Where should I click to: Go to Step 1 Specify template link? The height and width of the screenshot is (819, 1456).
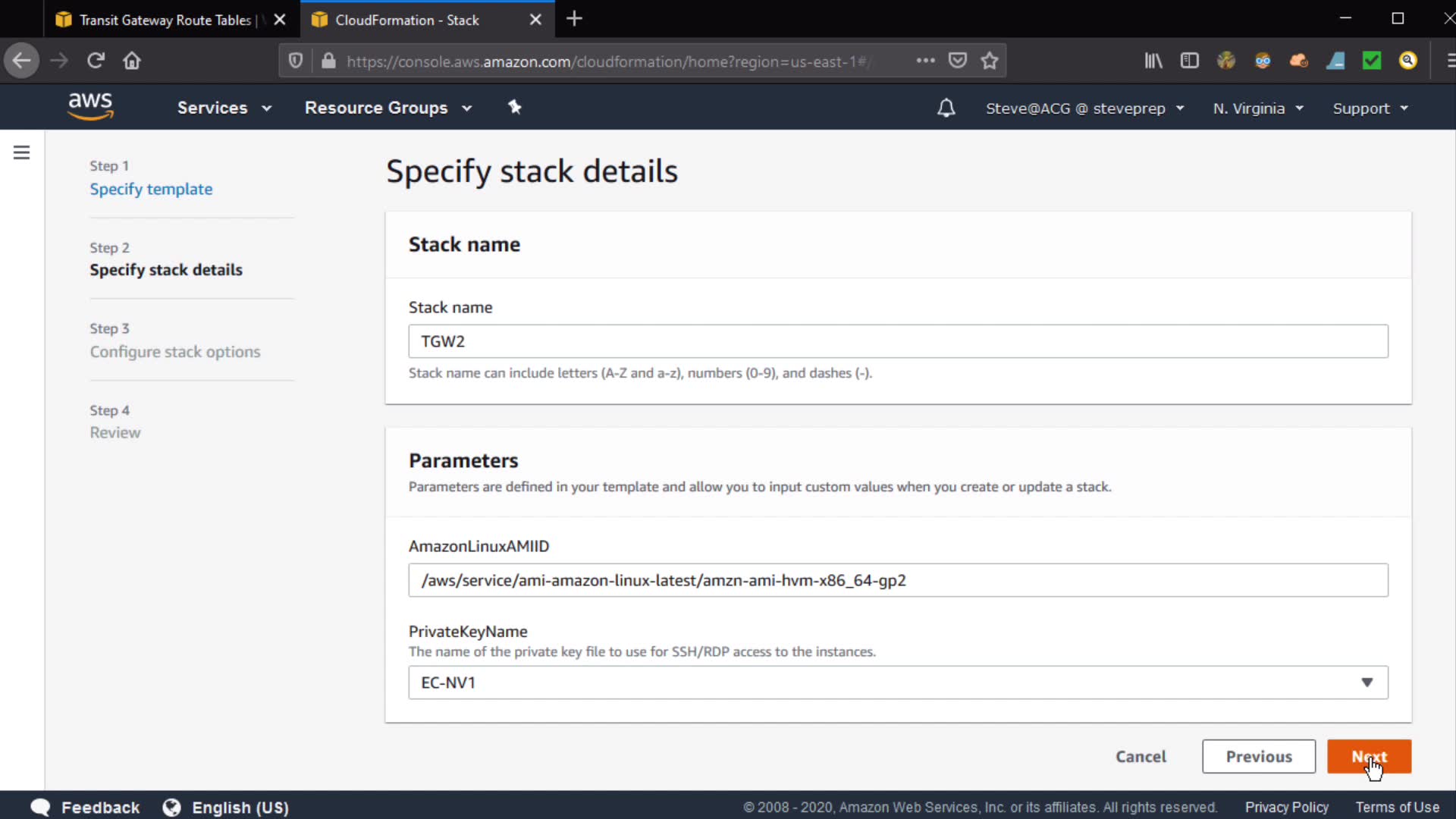(151, 189)
